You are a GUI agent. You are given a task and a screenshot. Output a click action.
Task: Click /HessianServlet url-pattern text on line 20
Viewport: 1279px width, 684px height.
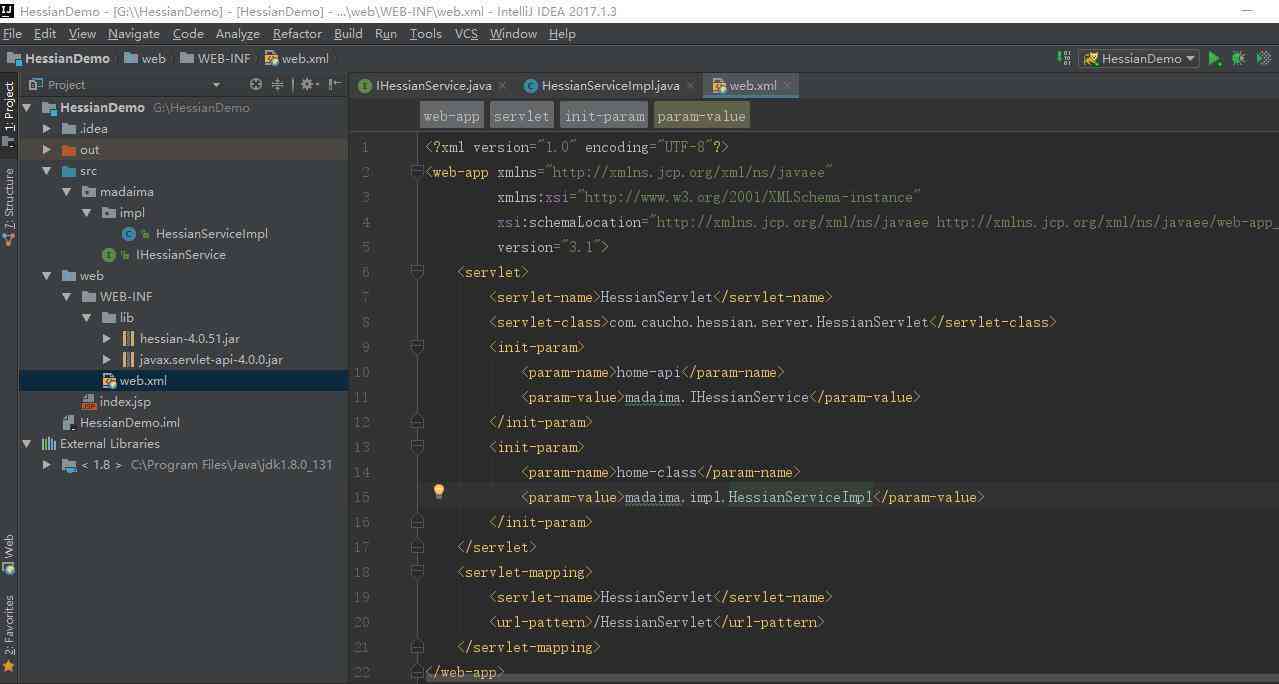point(653,622)
